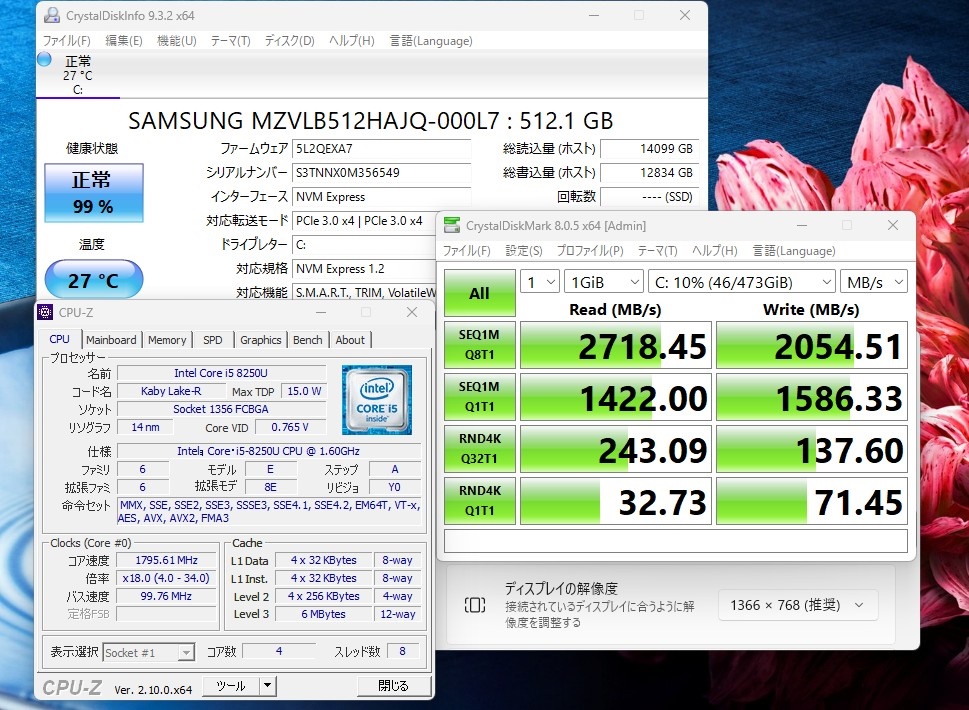The image size is (969, 710).
Task: Start the SEQ1M Q8T1 benchmark test
Action: [480, 345]
